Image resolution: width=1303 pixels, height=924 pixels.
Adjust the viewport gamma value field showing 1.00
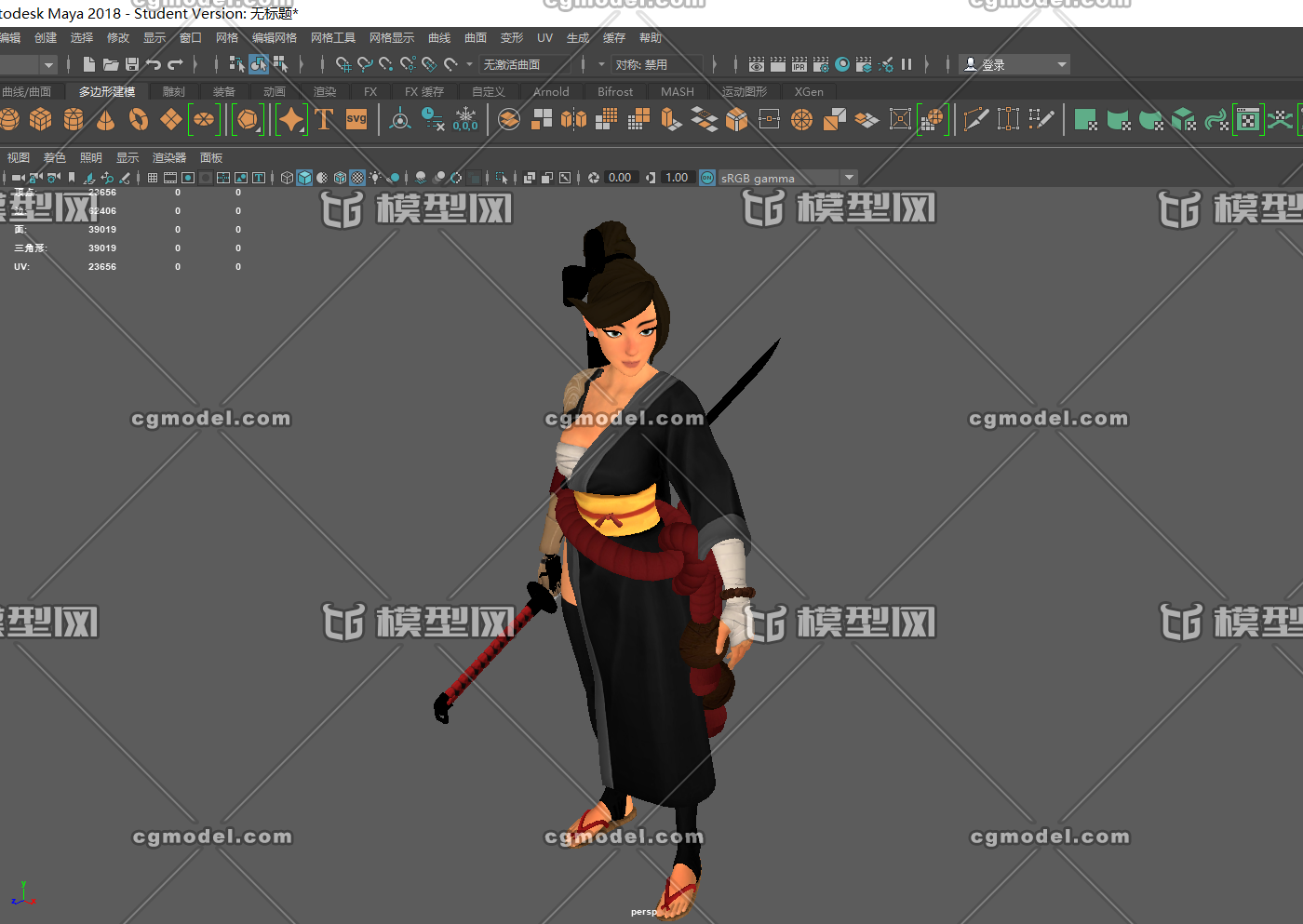coord(677,177)
